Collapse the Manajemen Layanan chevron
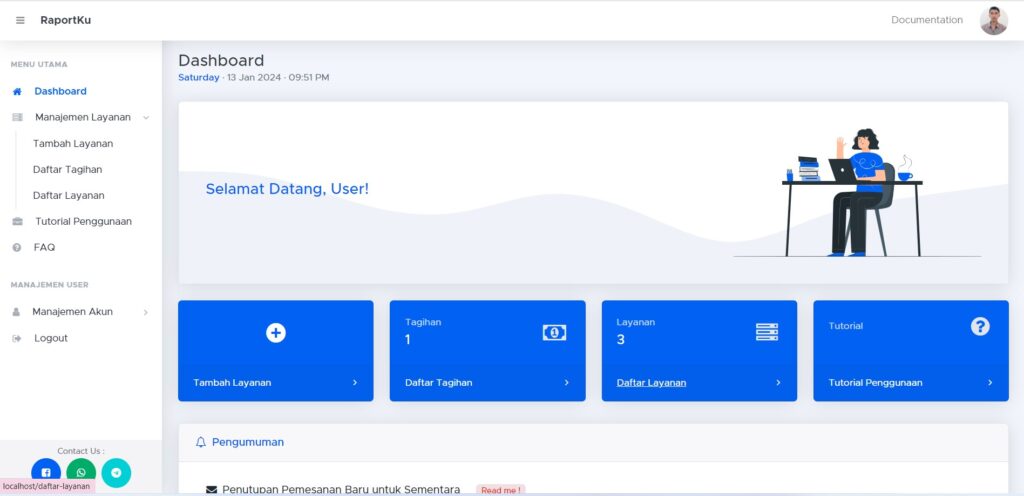 click(146, 118)
